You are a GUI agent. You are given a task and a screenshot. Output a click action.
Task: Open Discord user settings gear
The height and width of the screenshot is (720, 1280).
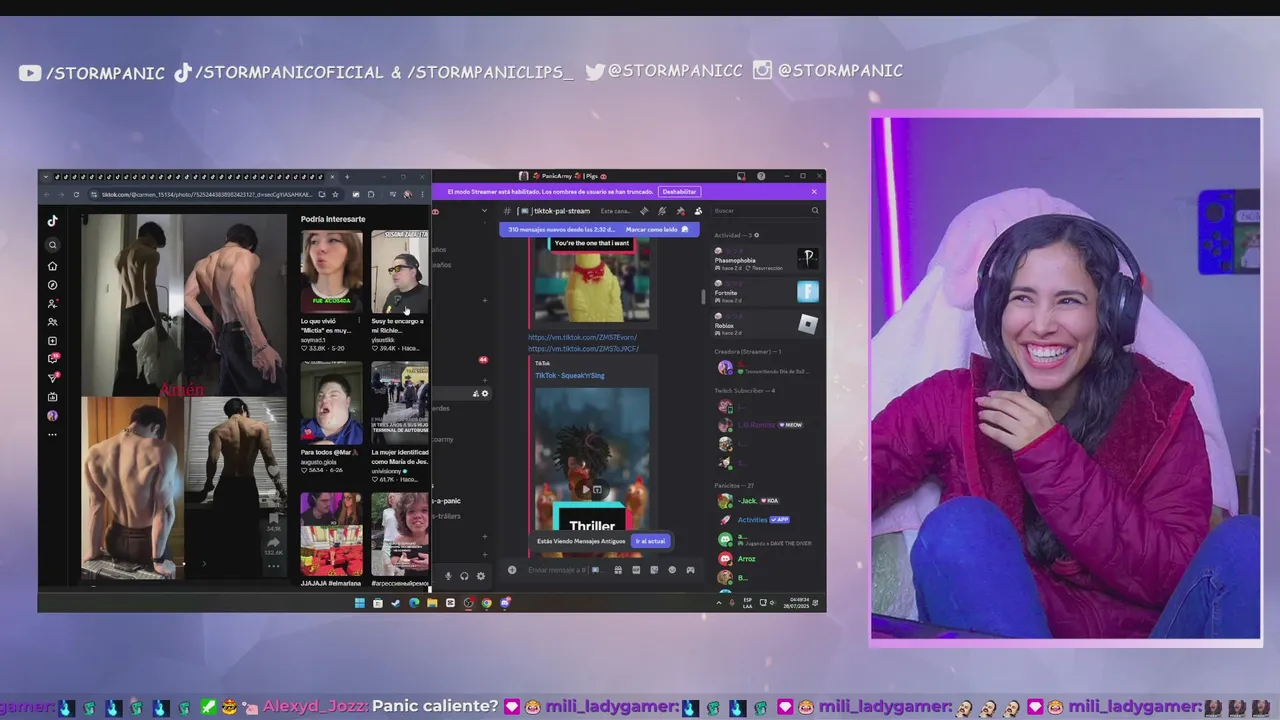pos(481,576)
